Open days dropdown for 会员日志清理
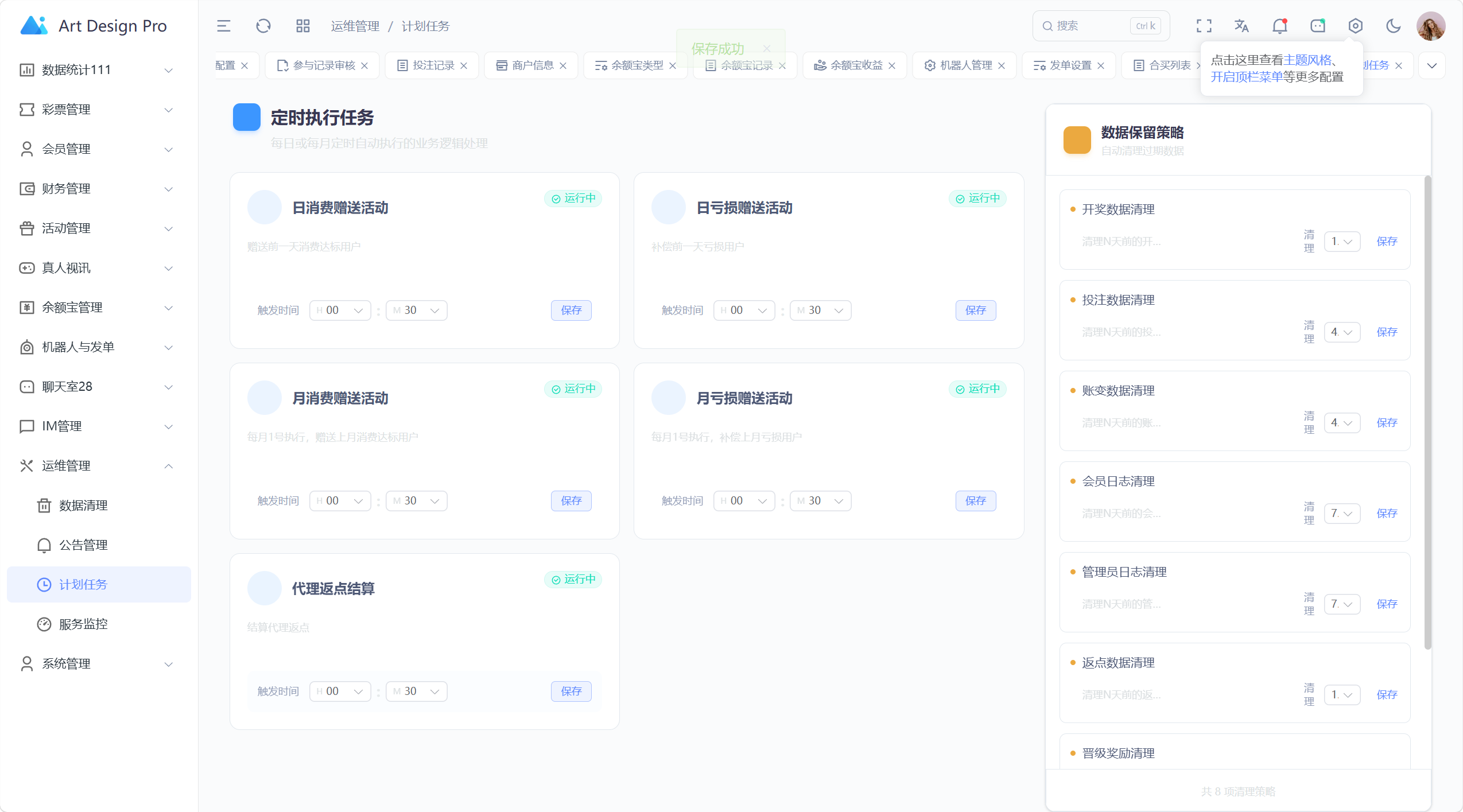 1342,514
